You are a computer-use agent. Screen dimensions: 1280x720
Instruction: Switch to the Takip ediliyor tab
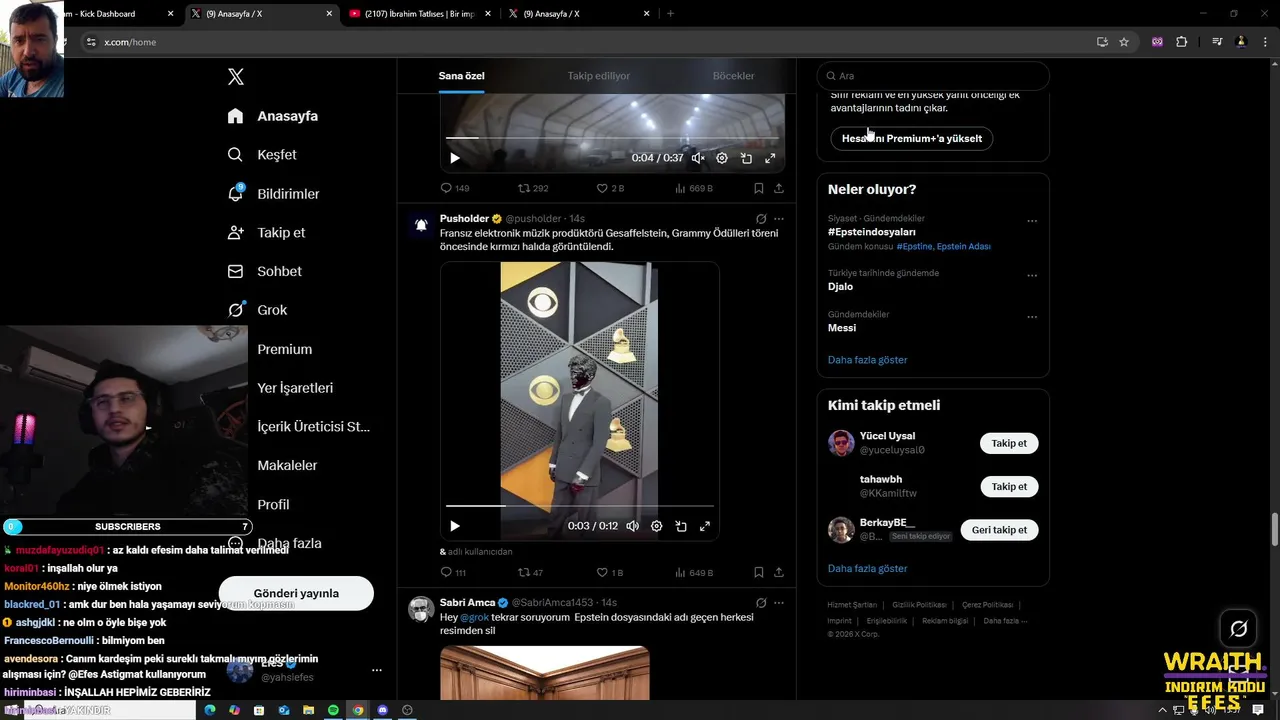599,76
